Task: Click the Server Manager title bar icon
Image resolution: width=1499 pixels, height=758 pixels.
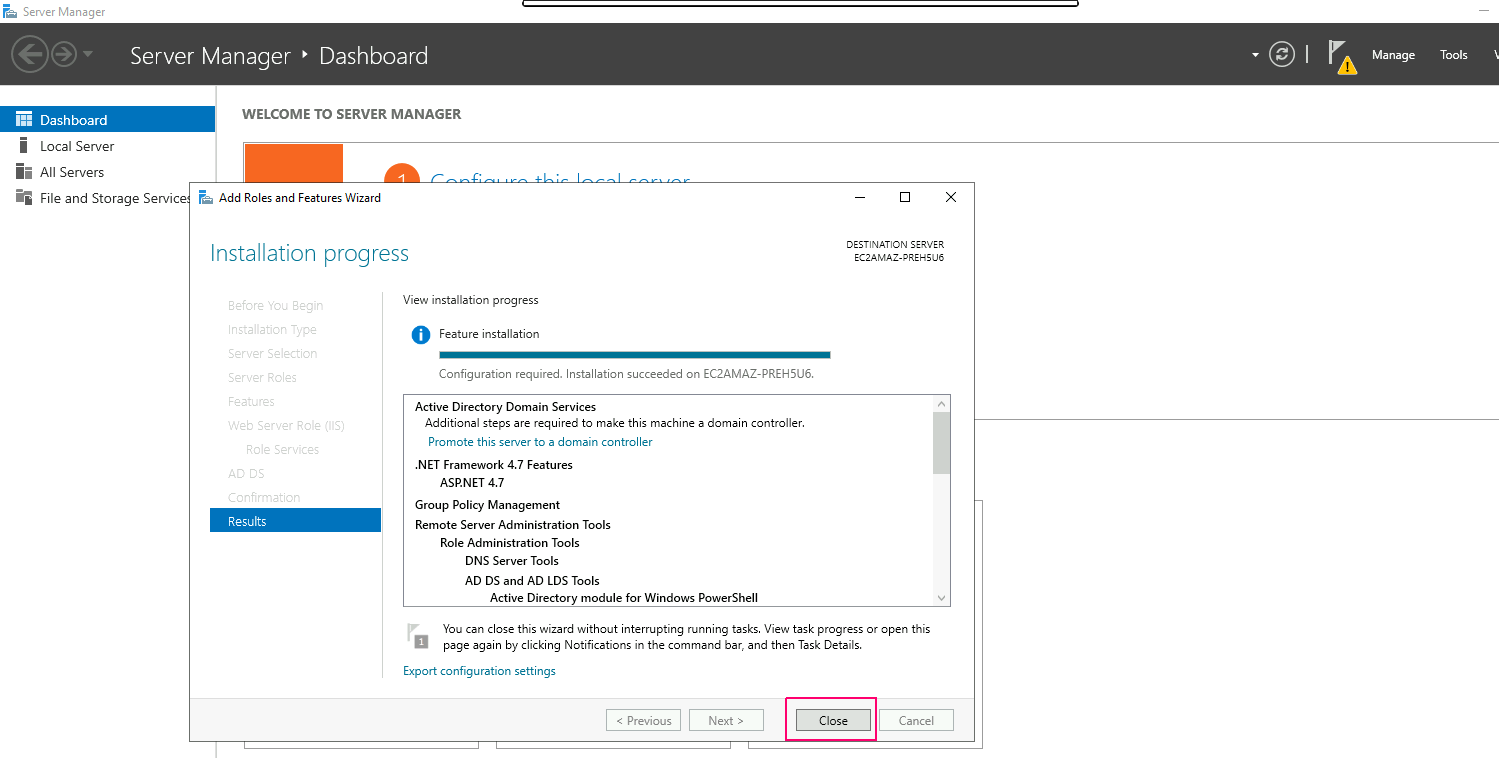Action: [x=10, y=11]
